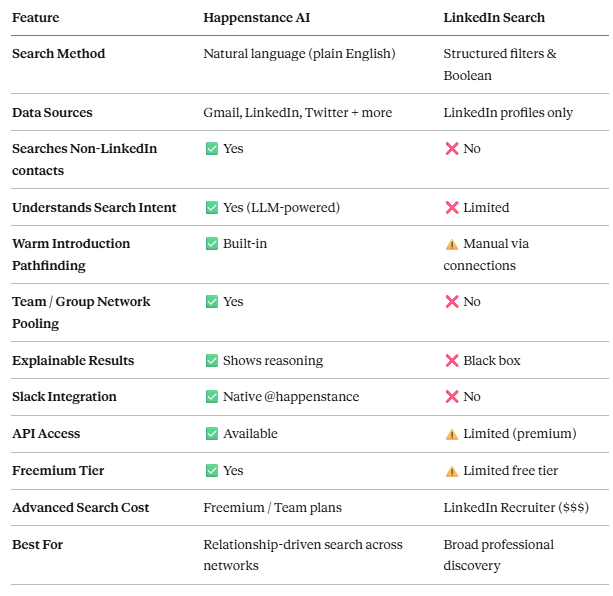Click the "Feature" column header
The width and height of the screenshot is (613, 596).
(x=36, y=18)
